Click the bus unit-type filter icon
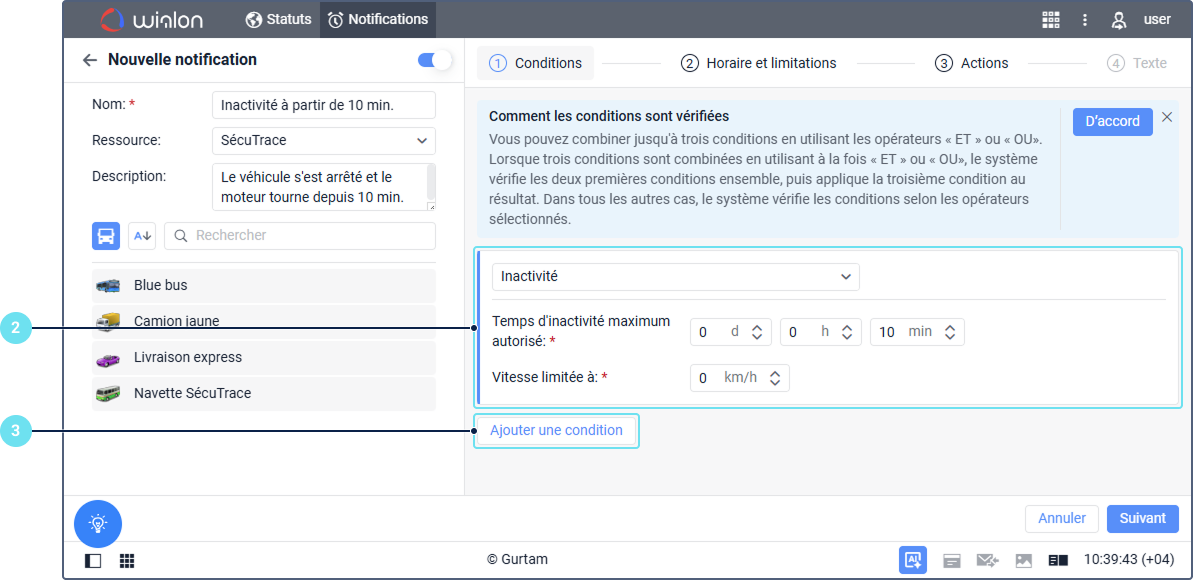This screenshot has width=1193, height=580. [106, 236]
